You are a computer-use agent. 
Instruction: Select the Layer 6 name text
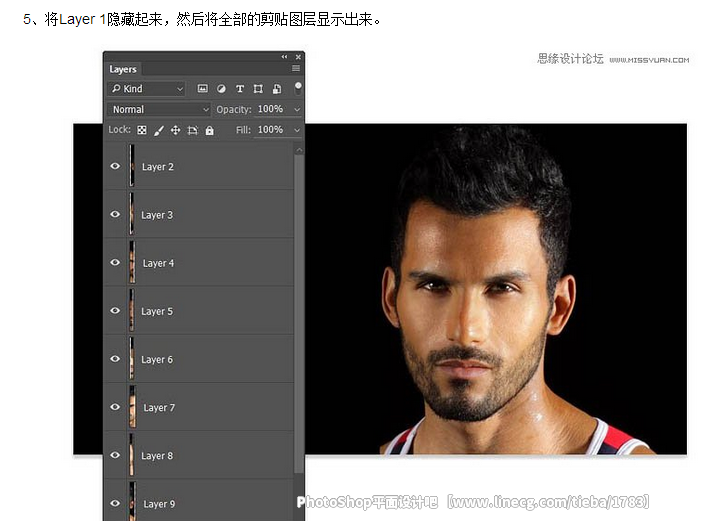157,360
